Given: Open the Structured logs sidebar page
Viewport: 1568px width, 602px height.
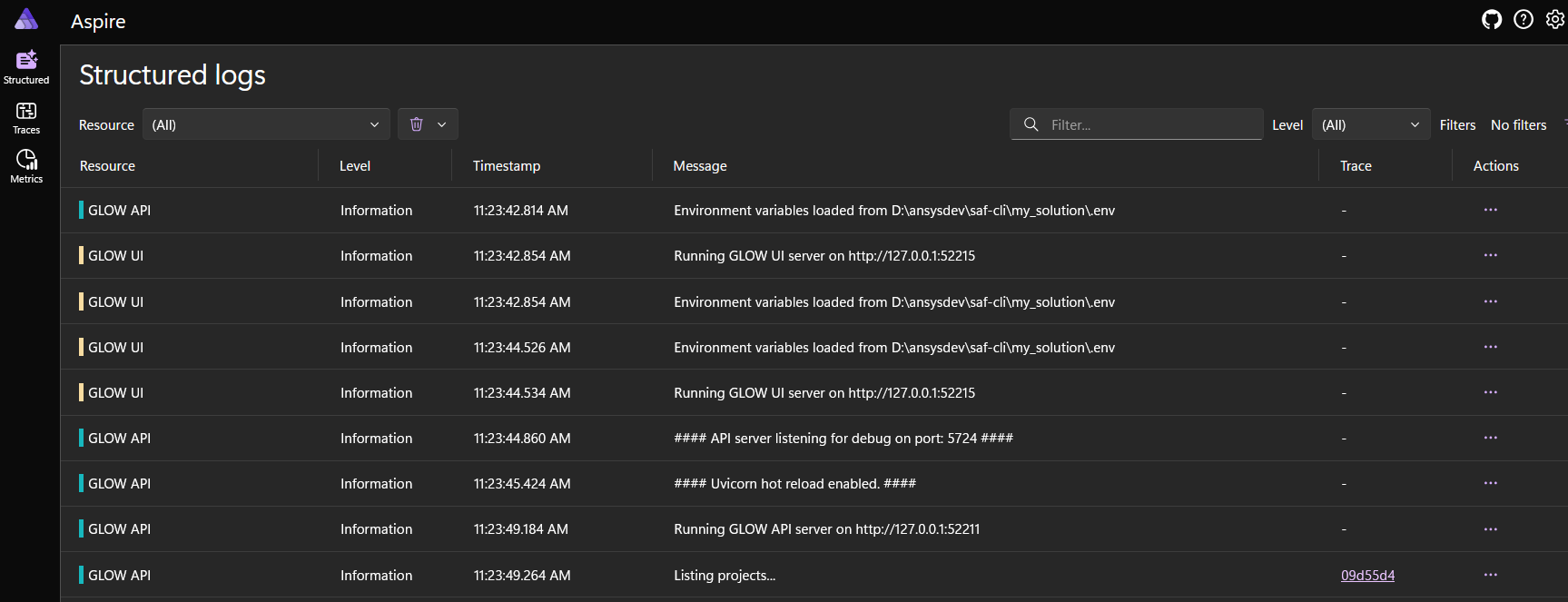Looking at the screenshot, I should pos(26,67).
